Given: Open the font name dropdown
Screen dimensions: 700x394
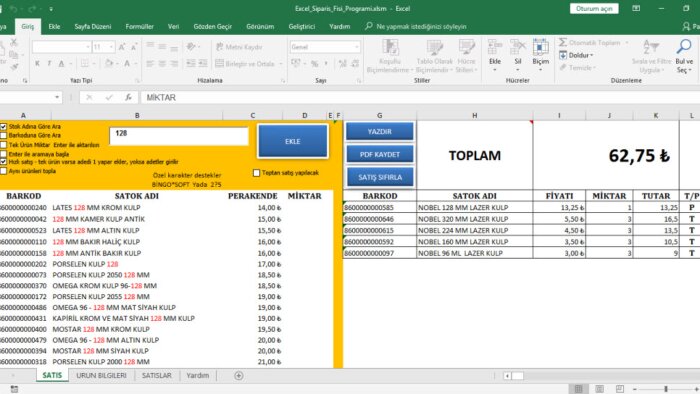Looking at the screenshot, I should 88,47.
